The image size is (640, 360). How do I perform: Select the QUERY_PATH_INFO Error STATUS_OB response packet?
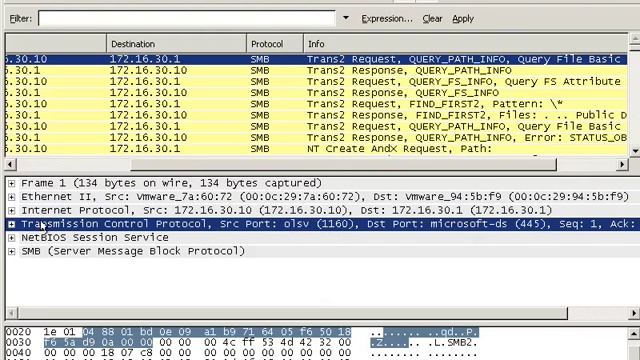pyautogui.click(x=316, y=138)
